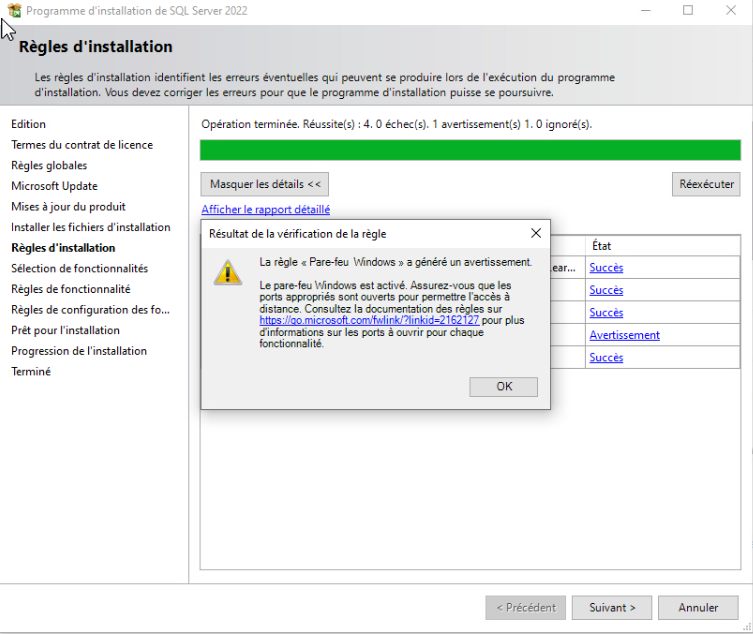Image resolution: width=753 pixels, height=634 pixels.
Task: Click OK in the warning dialog
Action: click(x=503, y=387)
